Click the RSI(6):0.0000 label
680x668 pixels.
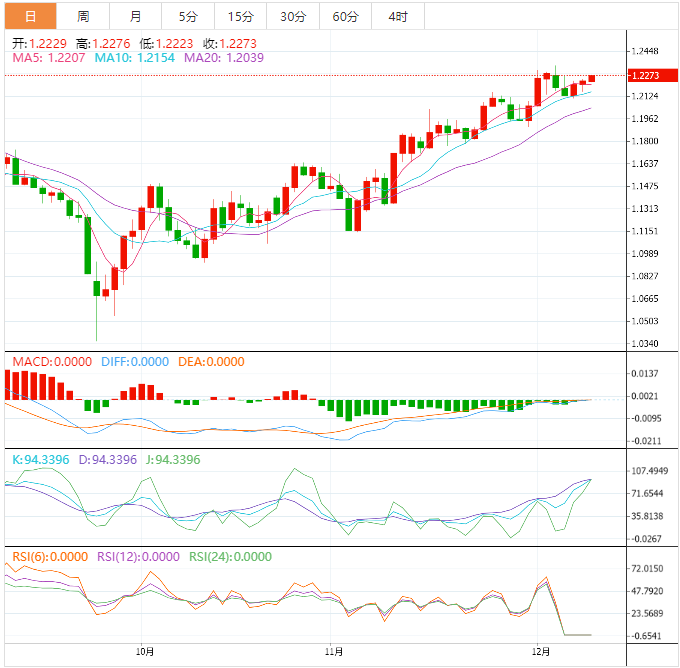[x=50, y=557]
